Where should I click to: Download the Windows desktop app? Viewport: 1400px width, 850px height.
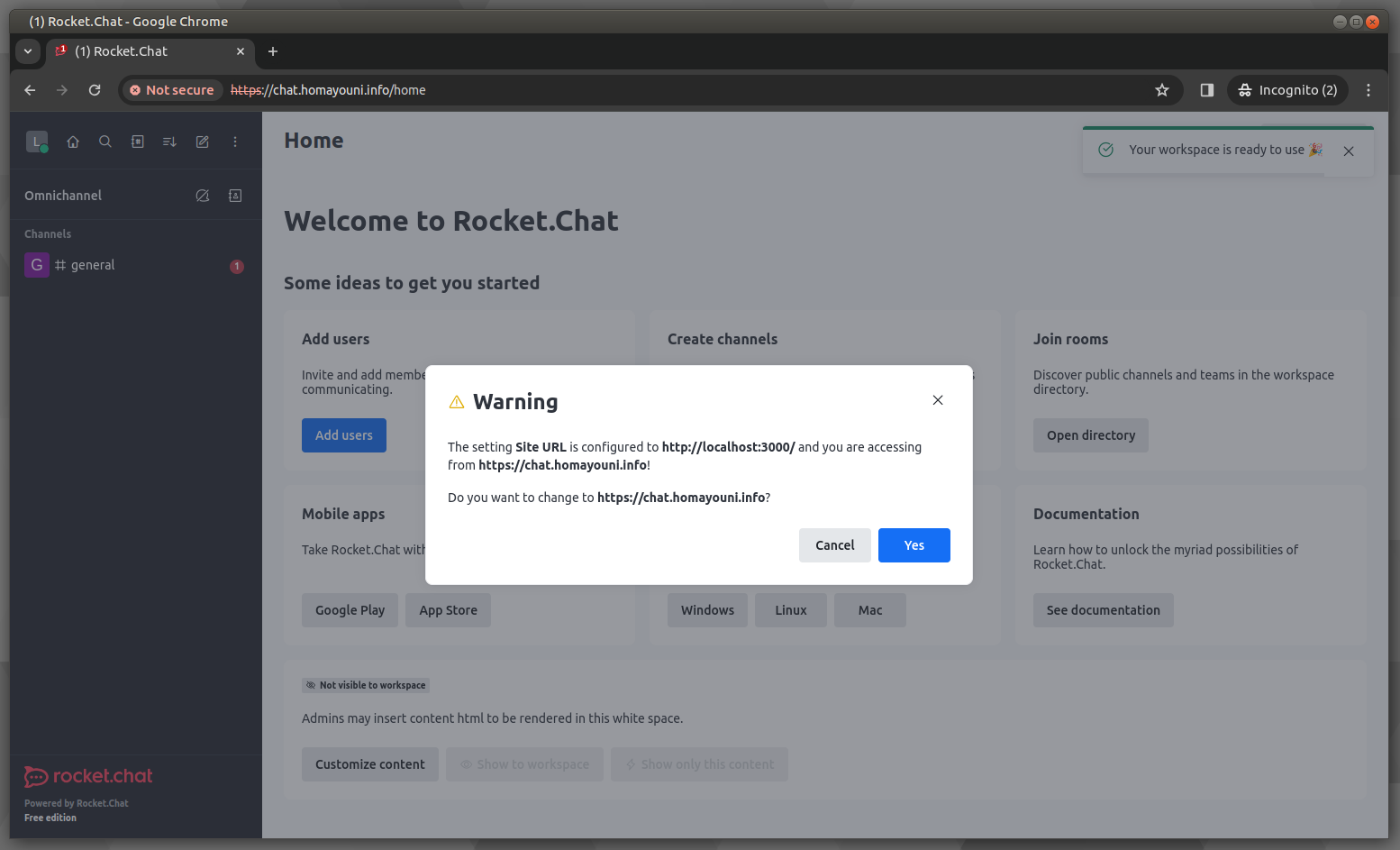[707, 610]
